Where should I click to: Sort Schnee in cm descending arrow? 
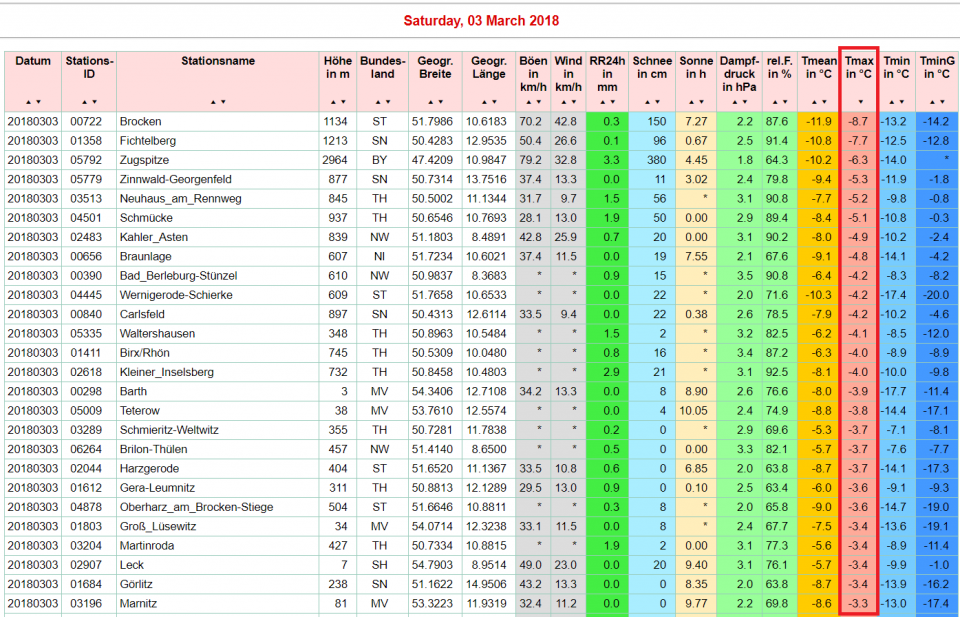coord(658,102)
